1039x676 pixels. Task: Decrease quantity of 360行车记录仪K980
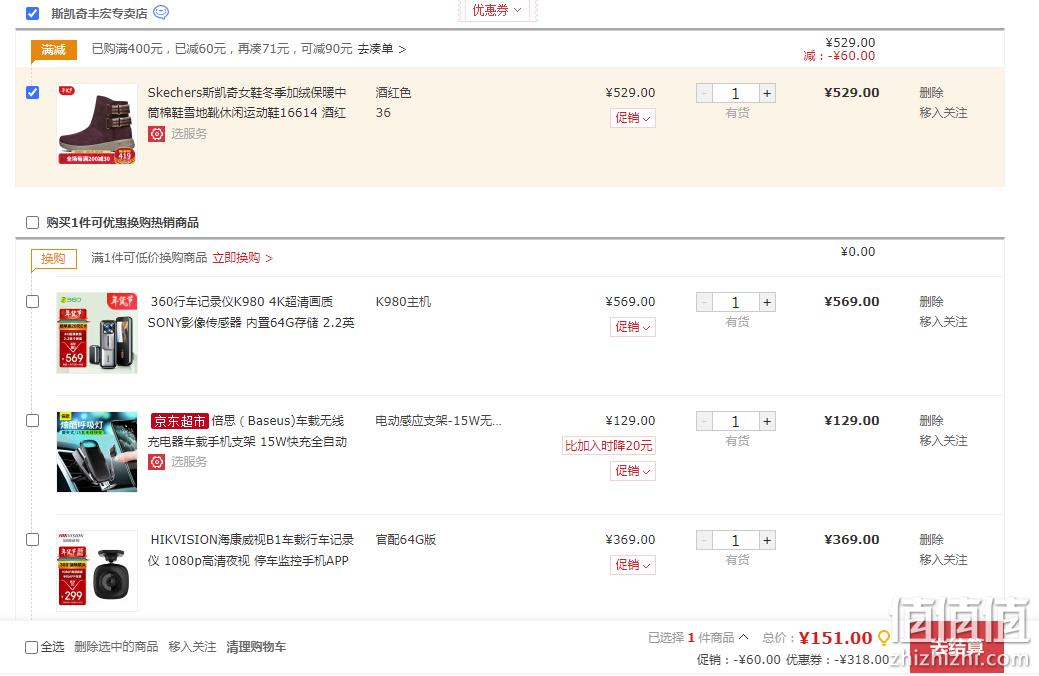click(704, 302)
